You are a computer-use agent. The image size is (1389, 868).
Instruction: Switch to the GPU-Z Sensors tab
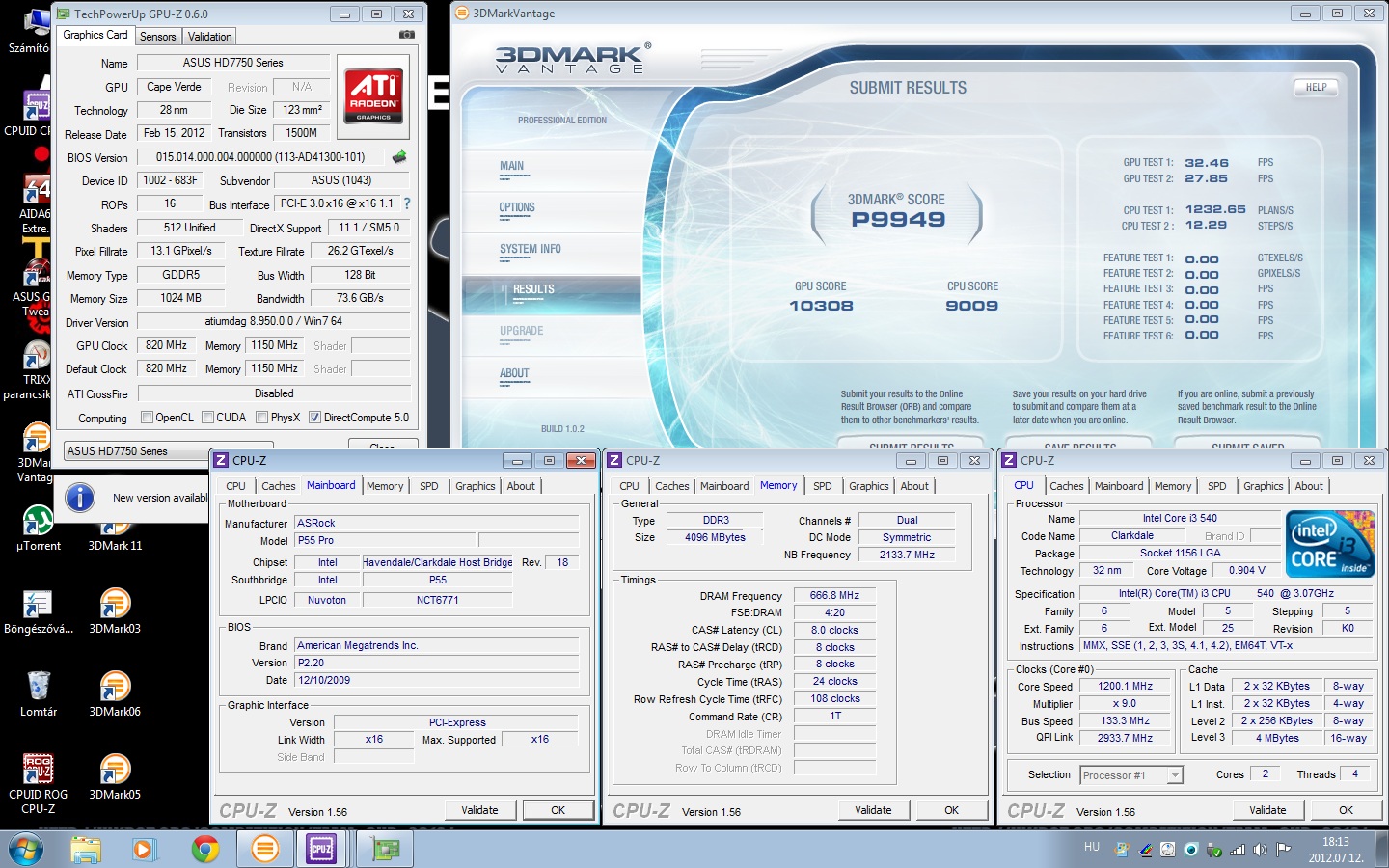157,37
